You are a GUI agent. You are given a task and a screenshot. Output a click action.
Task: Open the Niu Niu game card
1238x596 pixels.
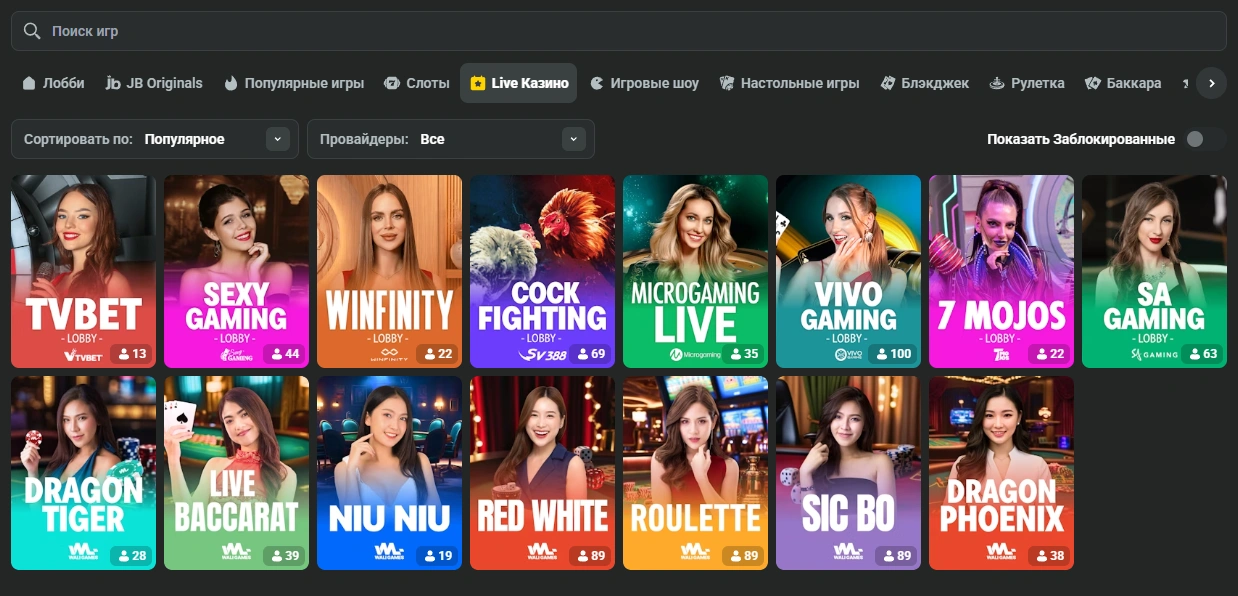click(389, 473)
